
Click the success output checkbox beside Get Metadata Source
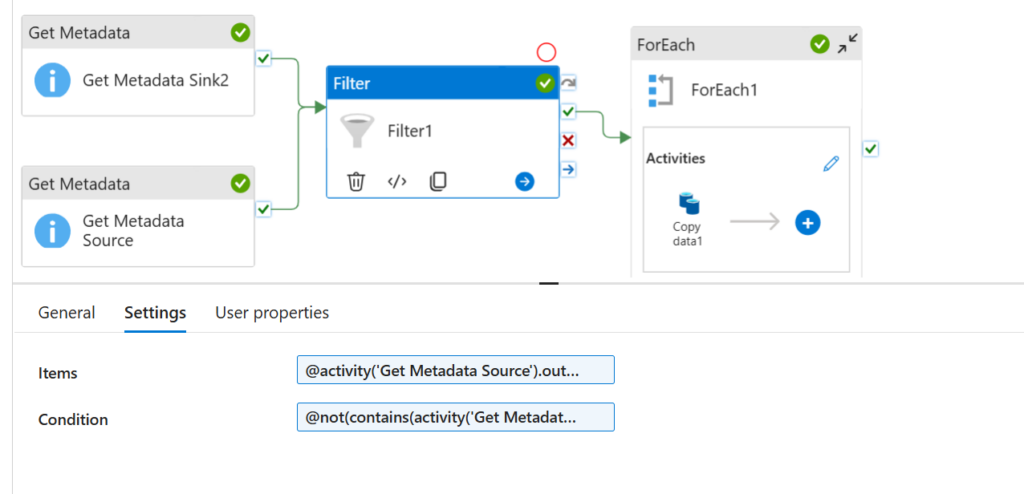click(264, 209)
